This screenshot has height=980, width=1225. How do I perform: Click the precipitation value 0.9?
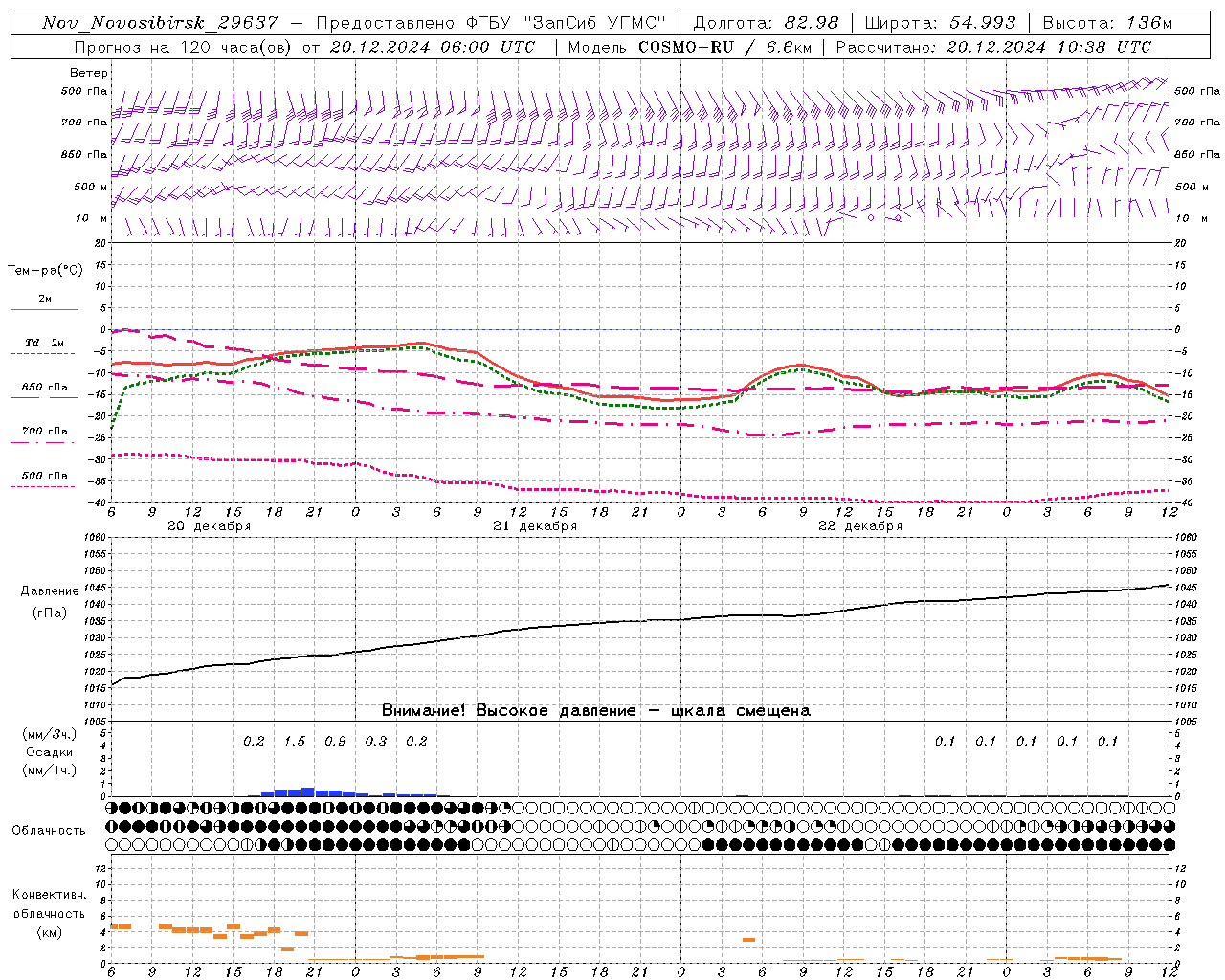(335, 741)
